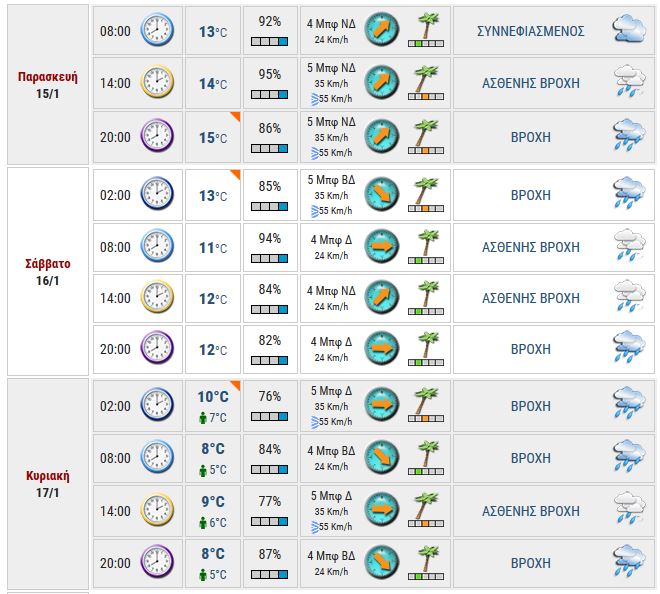Viewport: 660px width, 594px height.
Task: Click the humidity bar under 92%
Action: [x=269, y=42]
